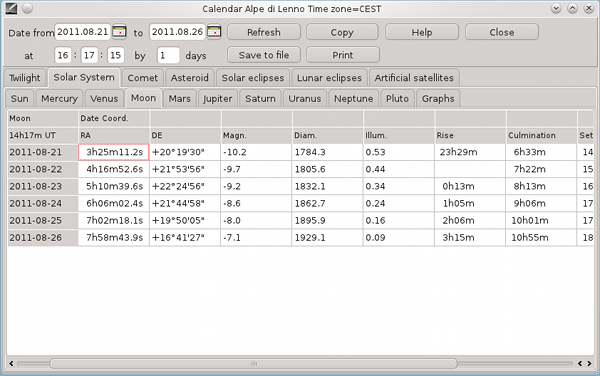Click the round pin button in title bar

[x=27, y=8]
